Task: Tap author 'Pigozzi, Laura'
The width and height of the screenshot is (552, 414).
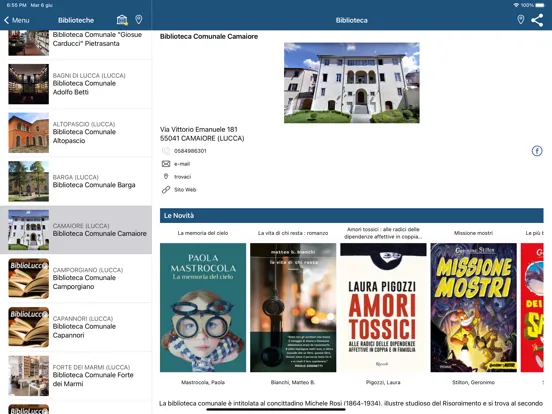Action: pos(383,382)
